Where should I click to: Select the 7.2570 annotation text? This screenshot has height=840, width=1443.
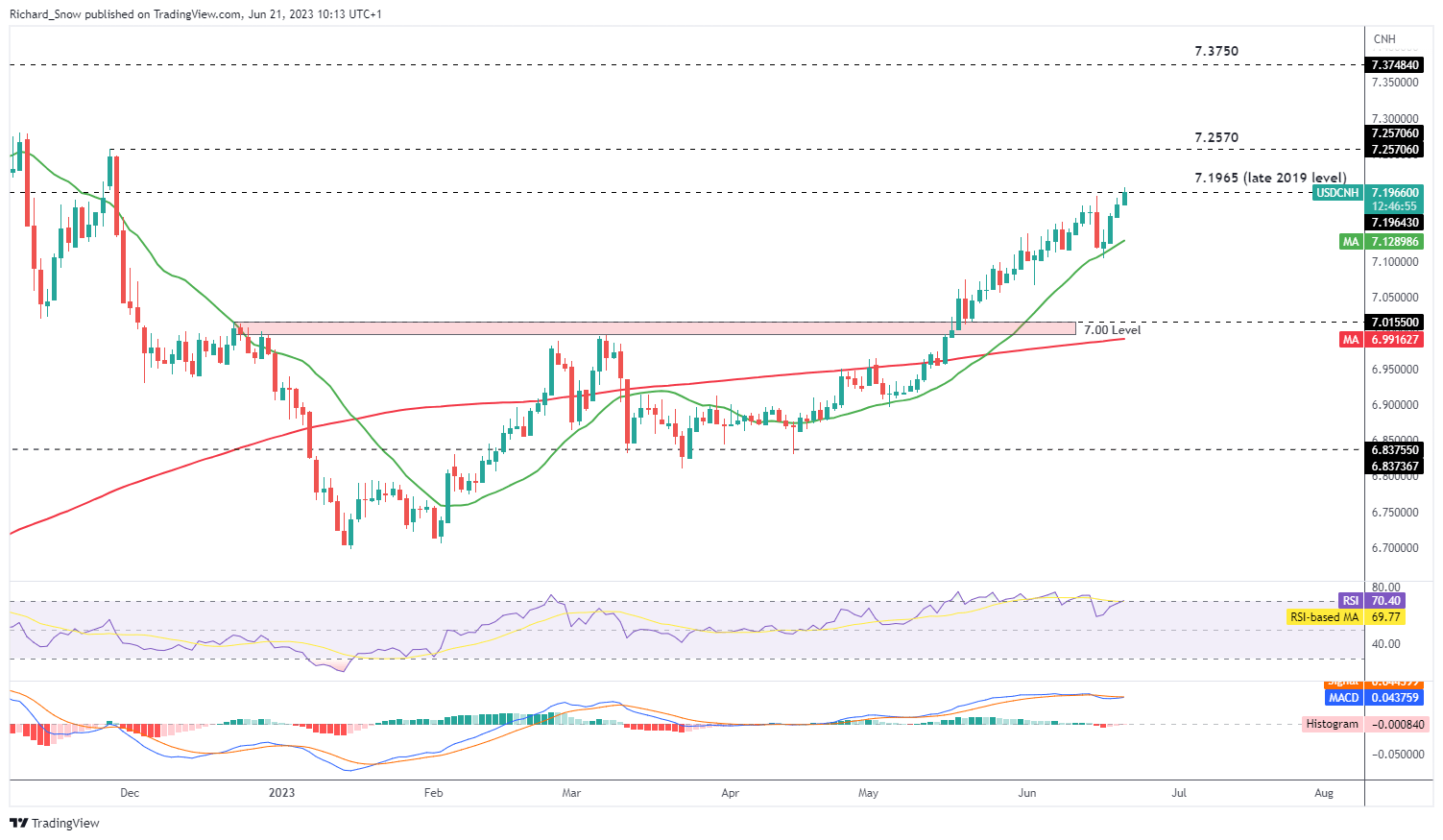[x=1216, y=137]
